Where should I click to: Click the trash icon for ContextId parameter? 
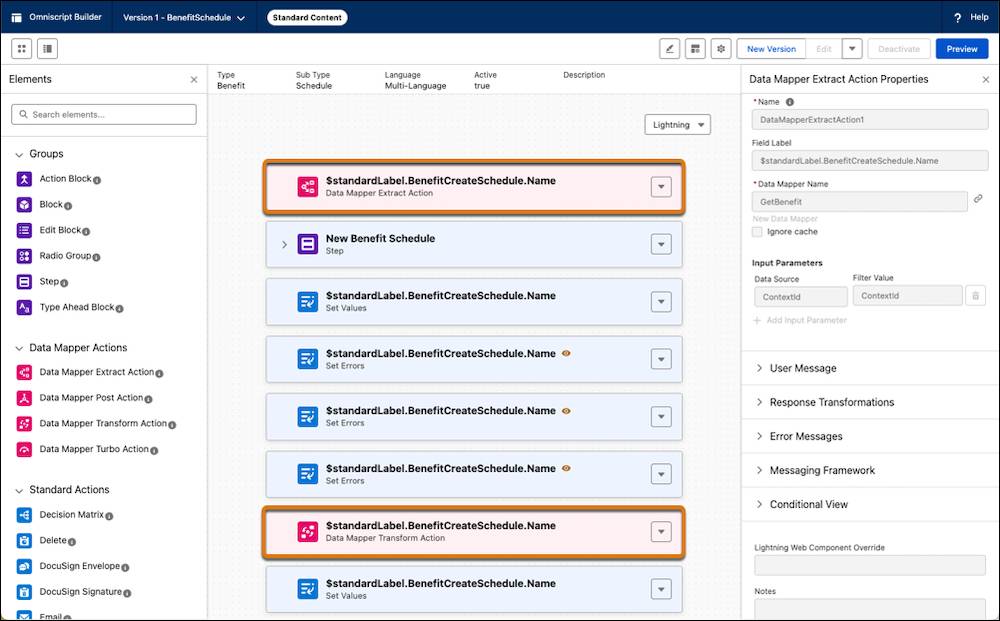click(x=975, y=296)
